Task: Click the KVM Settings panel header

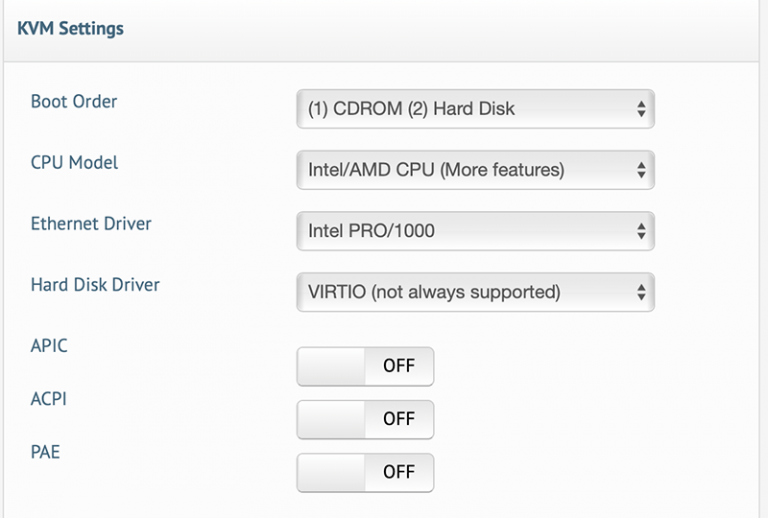Action: pos(381,30)
